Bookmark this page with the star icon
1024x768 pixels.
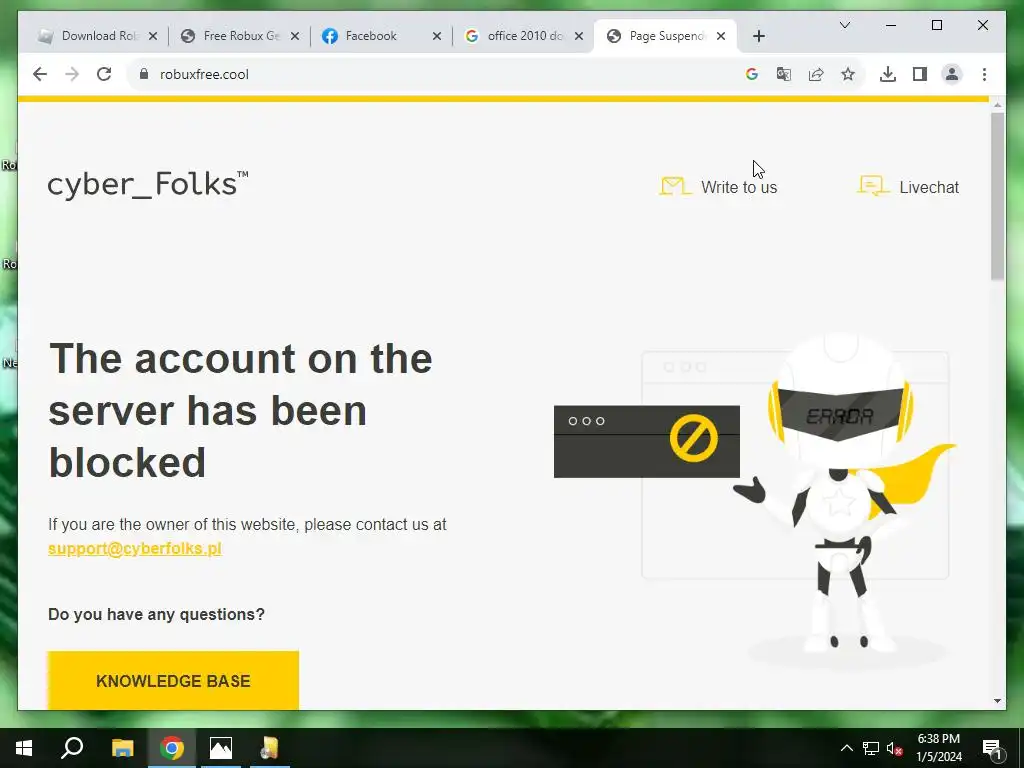click(x=848, y=74)
